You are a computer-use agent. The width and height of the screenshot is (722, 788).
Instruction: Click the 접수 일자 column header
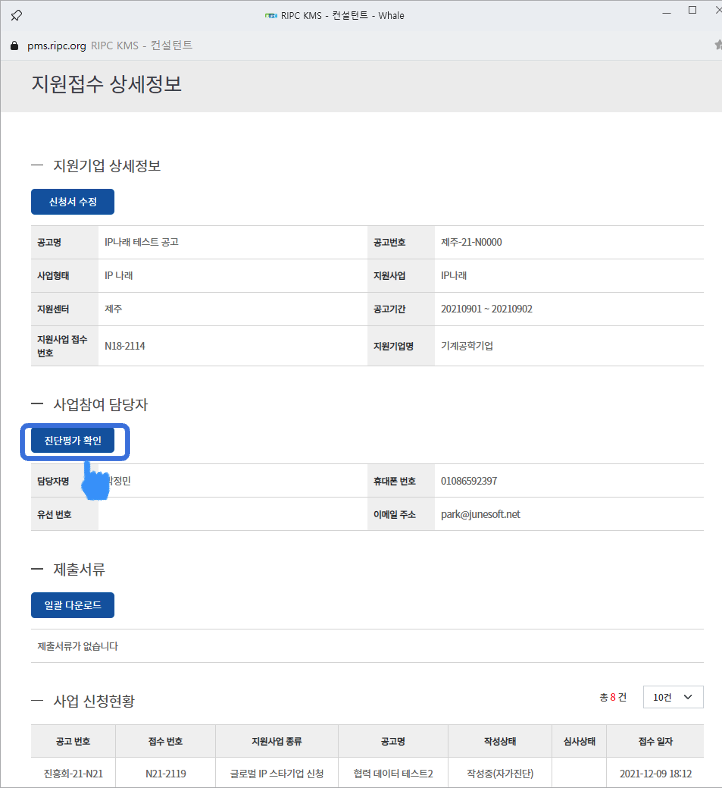click(657, 741)
